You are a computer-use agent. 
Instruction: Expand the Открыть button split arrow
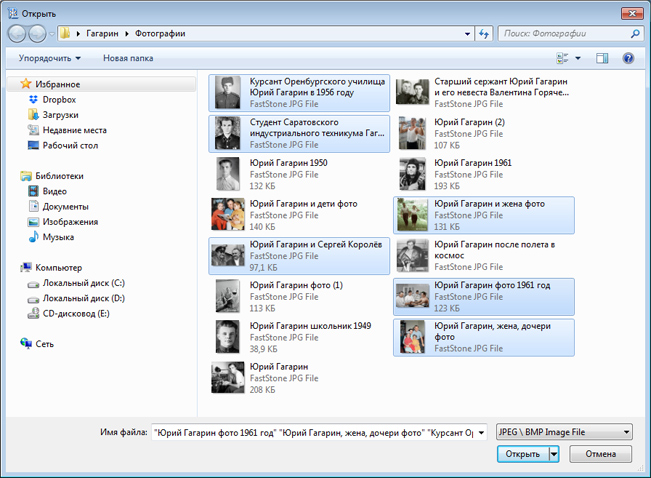554,454
